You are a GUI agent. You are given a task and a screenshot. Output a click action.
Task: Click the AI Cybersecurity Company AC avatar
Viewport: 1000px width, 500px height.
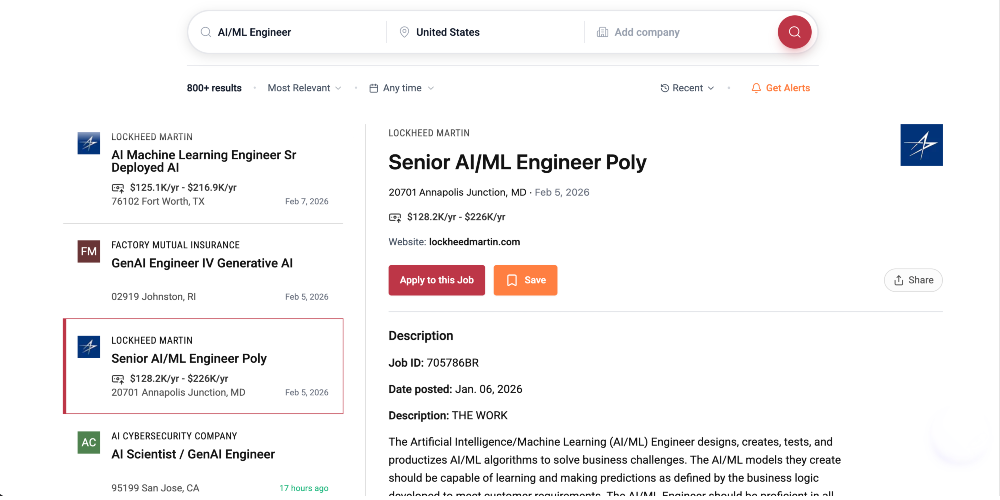point(89,442)
